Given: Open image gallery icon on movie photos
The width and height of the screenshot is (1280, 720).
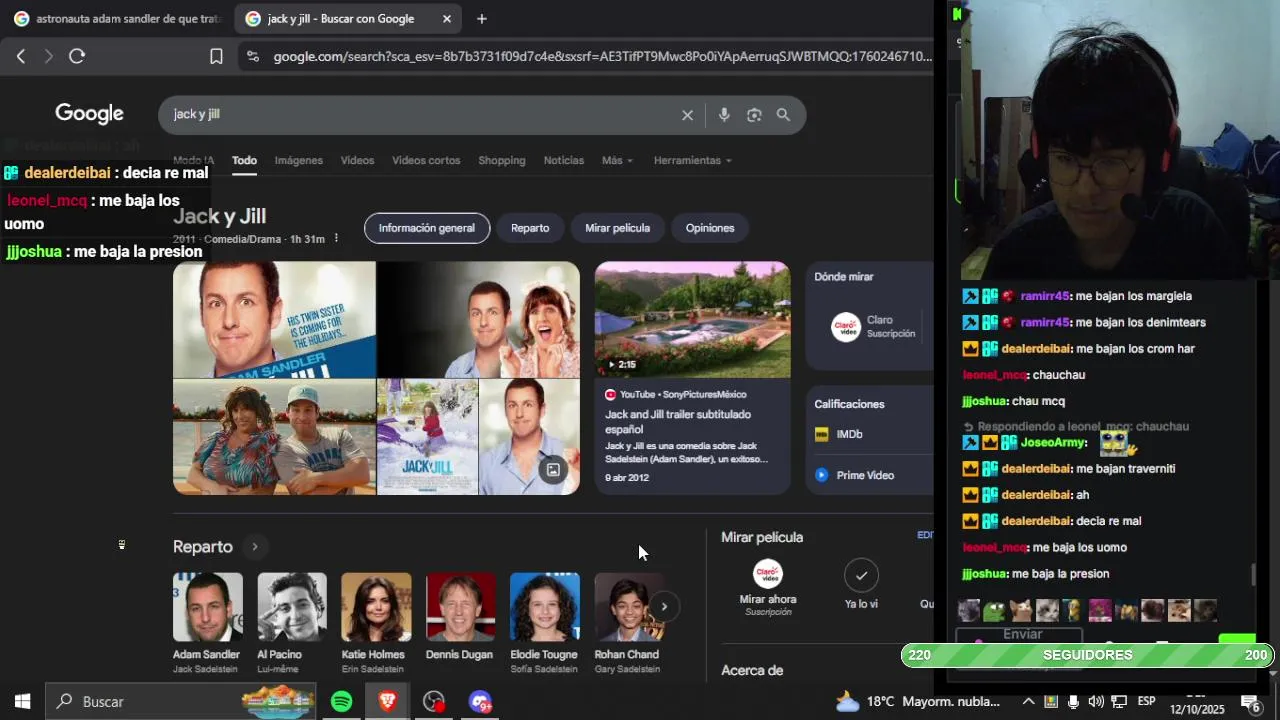Looking at the screenshot, I should click(x=552, y=469).
